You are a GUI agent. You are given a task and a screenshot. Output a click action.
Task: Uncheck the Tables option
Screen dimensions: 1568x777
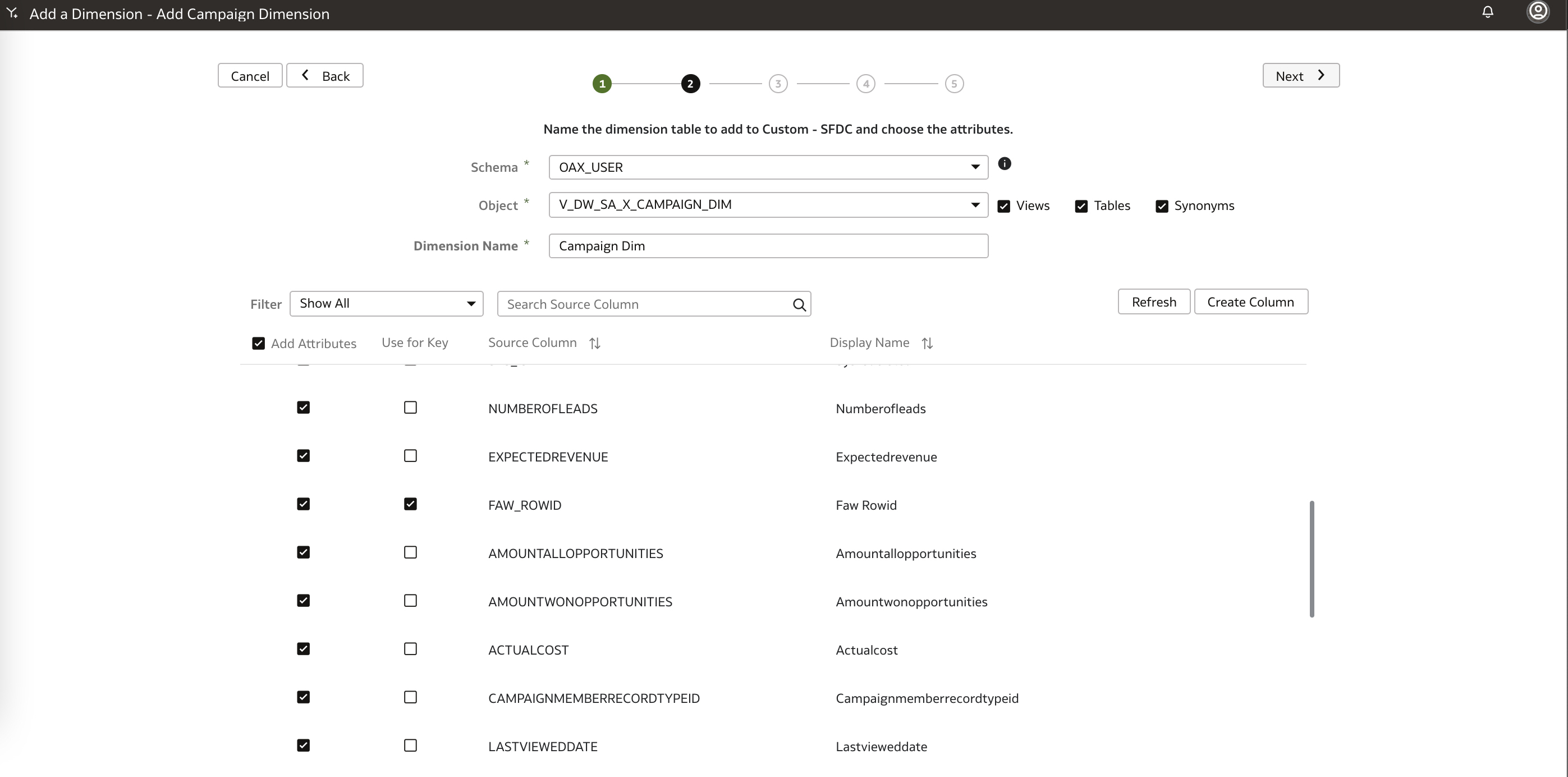pyautogui.click(x=1081, y=206)
